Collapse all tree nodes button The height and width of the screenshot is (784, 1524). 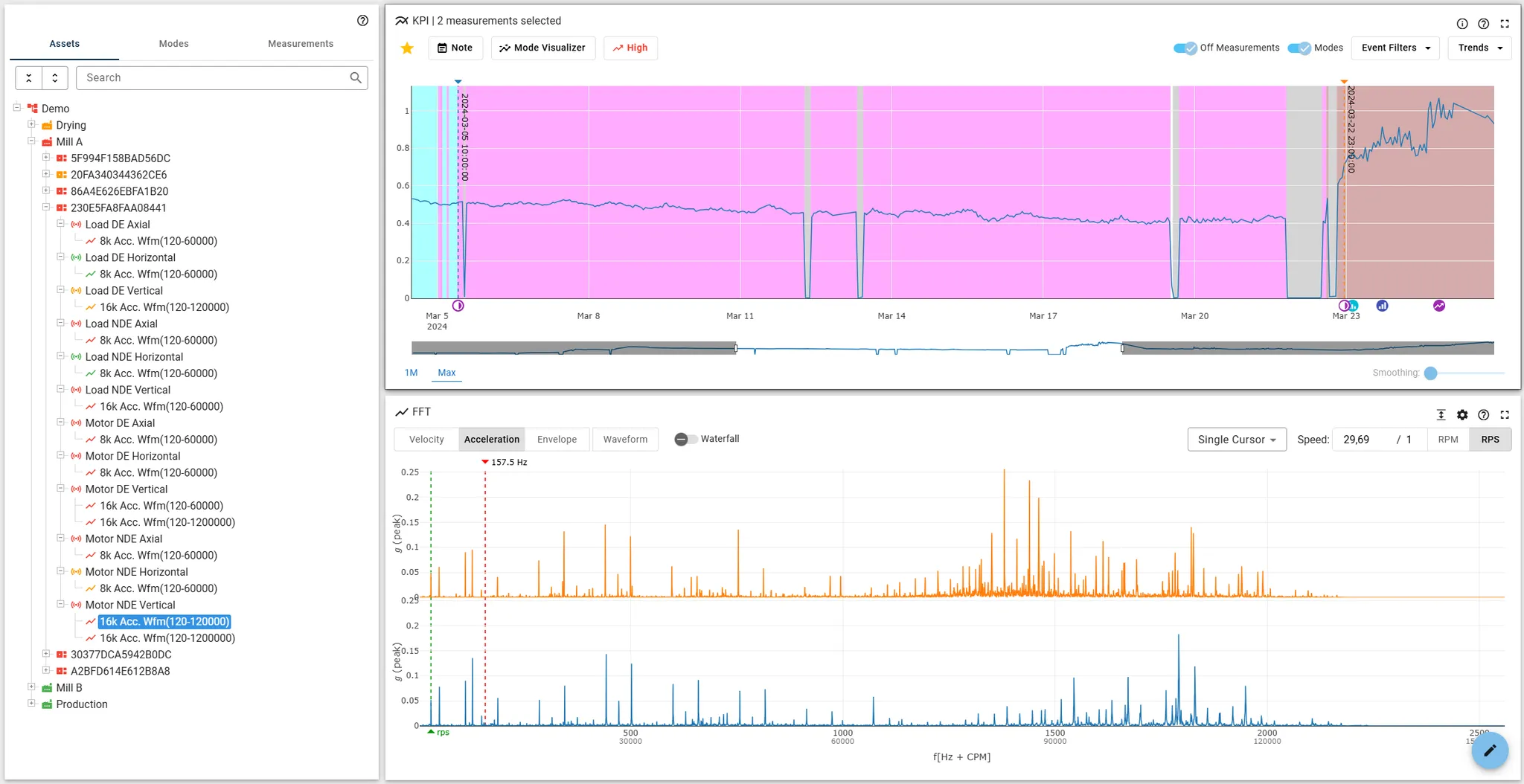[29, 77]
